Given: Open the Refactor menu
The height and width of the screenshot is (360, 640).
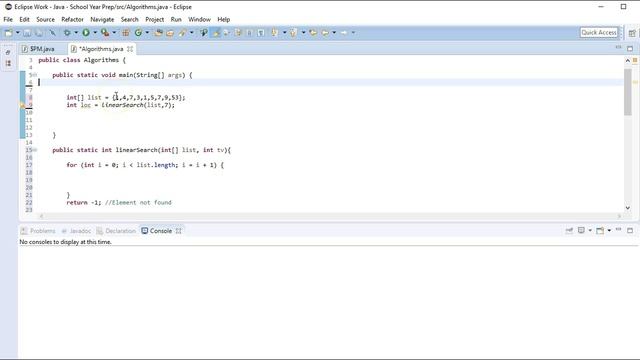Looking at the screenshot, I should [x=72, y=19].
